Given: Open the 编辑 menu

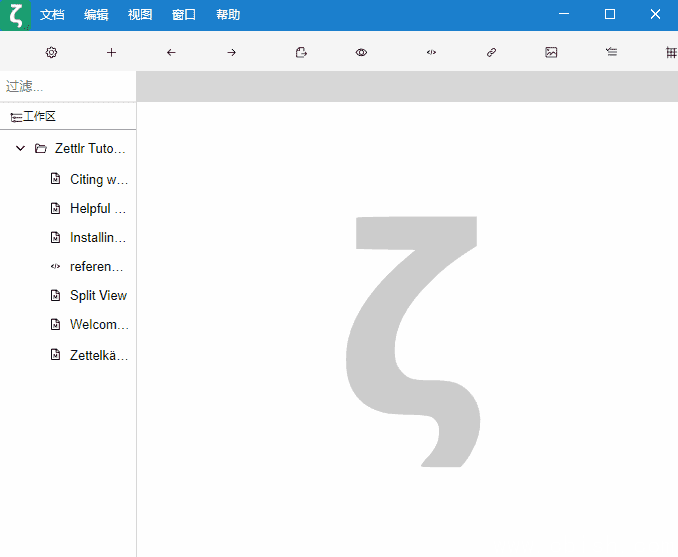Looking at the screenshot, I should coord(96,15).
